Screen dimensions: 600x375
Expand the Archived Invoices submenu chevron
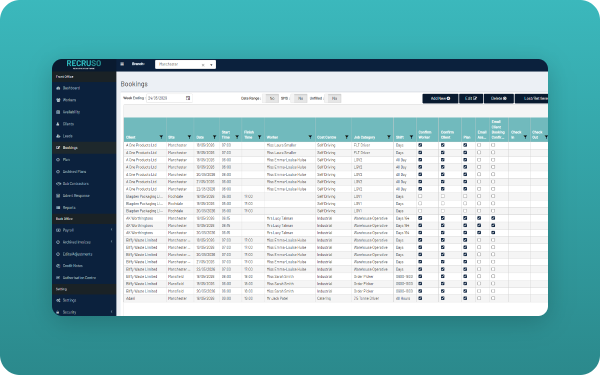(x=112, y=241)
